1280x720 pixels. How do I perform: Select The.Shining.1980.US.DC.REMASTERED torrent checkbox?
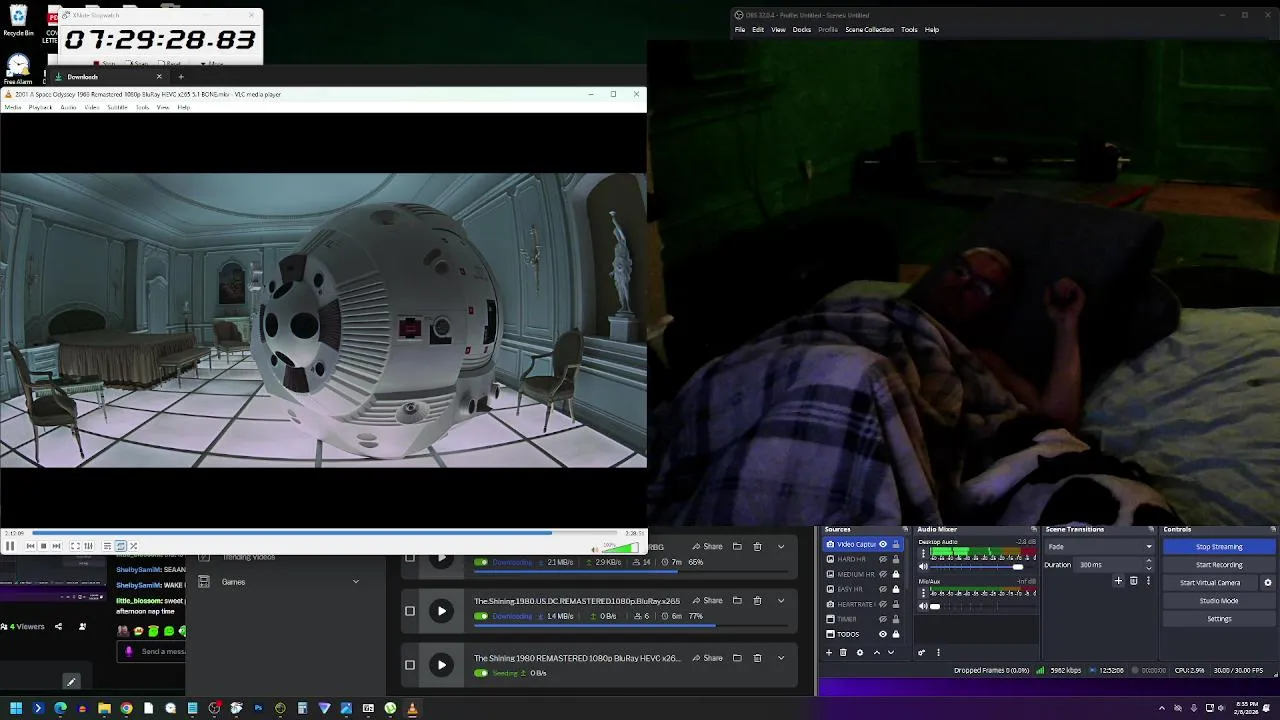(x=409, y=611)
